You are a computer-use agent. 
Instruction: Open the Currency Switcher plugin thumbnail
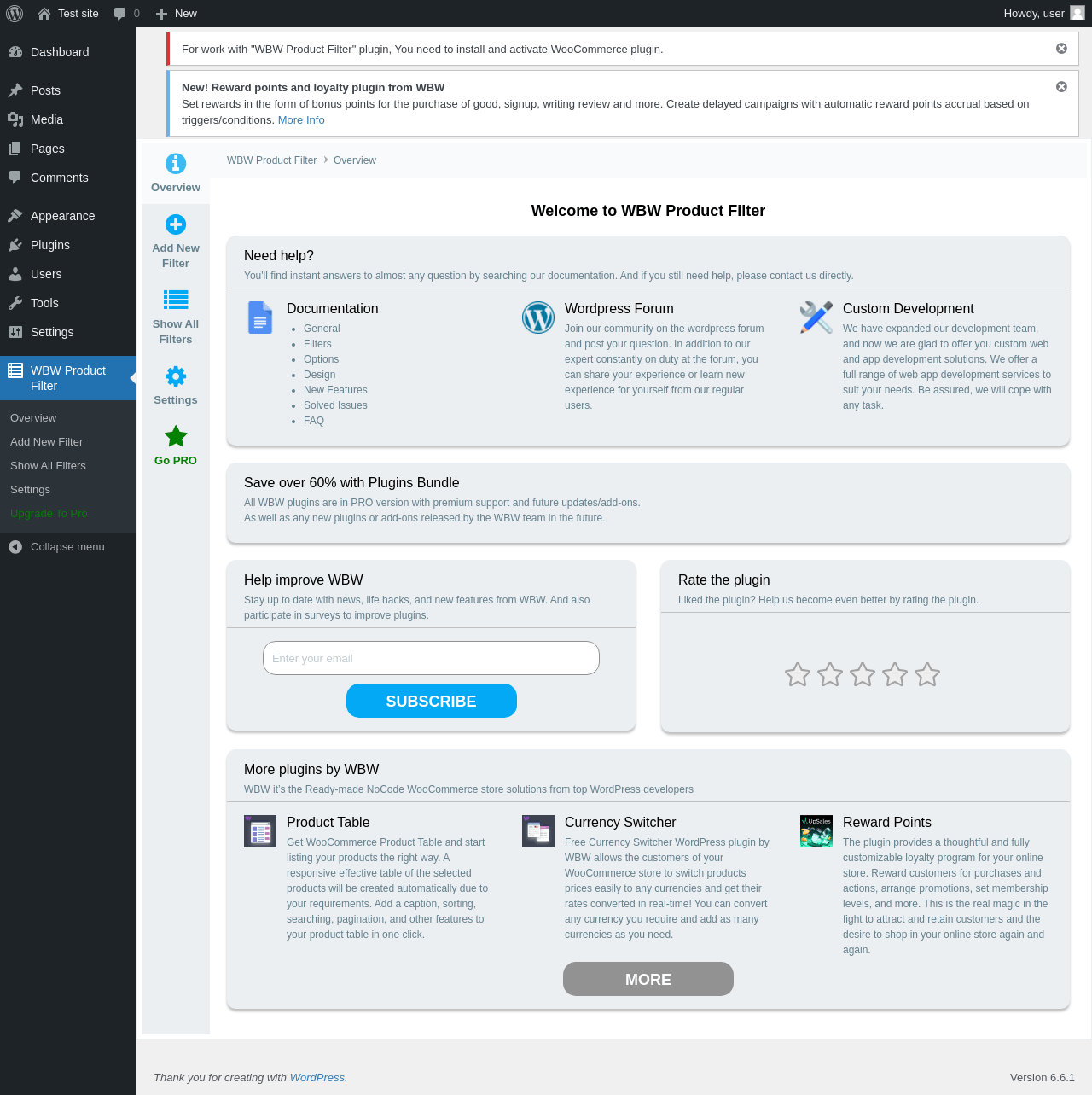point(538,831)
